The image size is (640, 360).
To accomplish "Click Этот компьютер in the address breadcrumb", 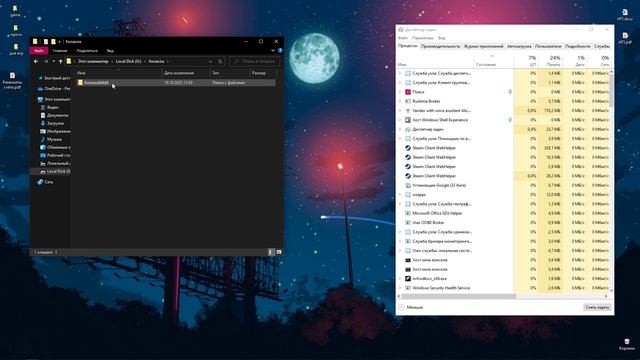I will click(x=93, y=62).
